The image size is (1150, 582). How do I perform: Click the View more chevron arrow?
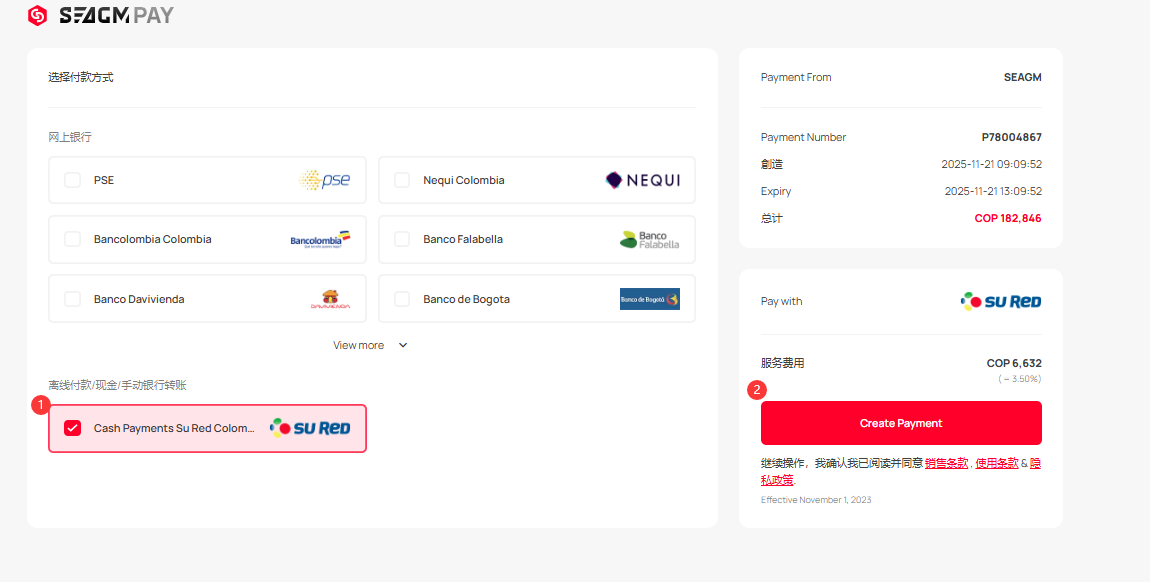403,345
